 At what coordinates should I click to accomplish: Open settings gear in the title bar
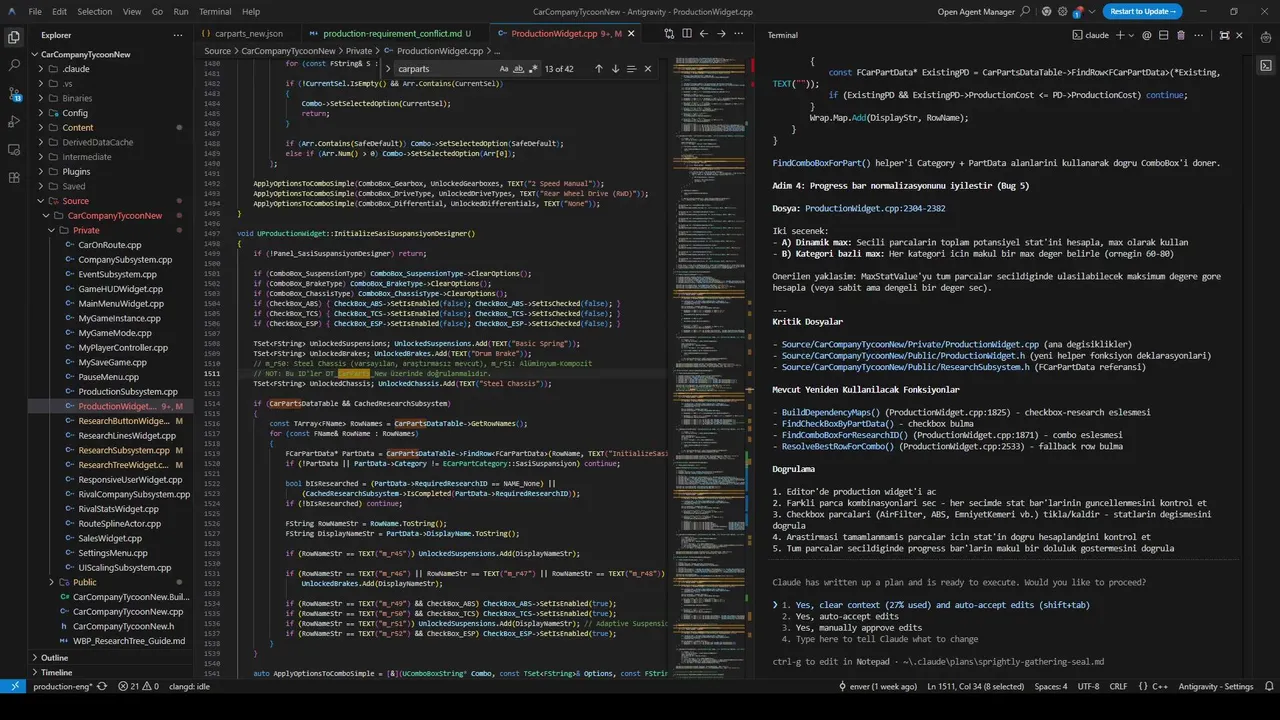tap(1063, 12)
